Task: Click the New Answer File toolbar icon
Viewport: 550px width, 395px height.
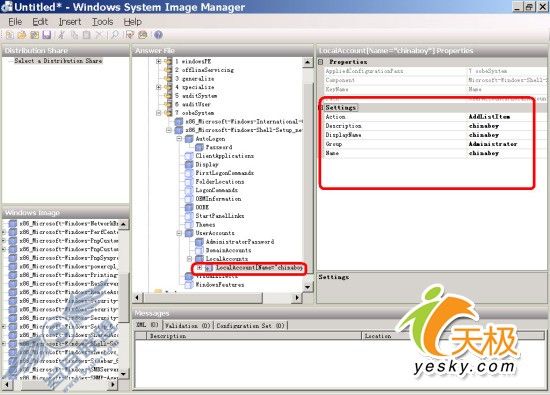Action: (x=9, y=35)
